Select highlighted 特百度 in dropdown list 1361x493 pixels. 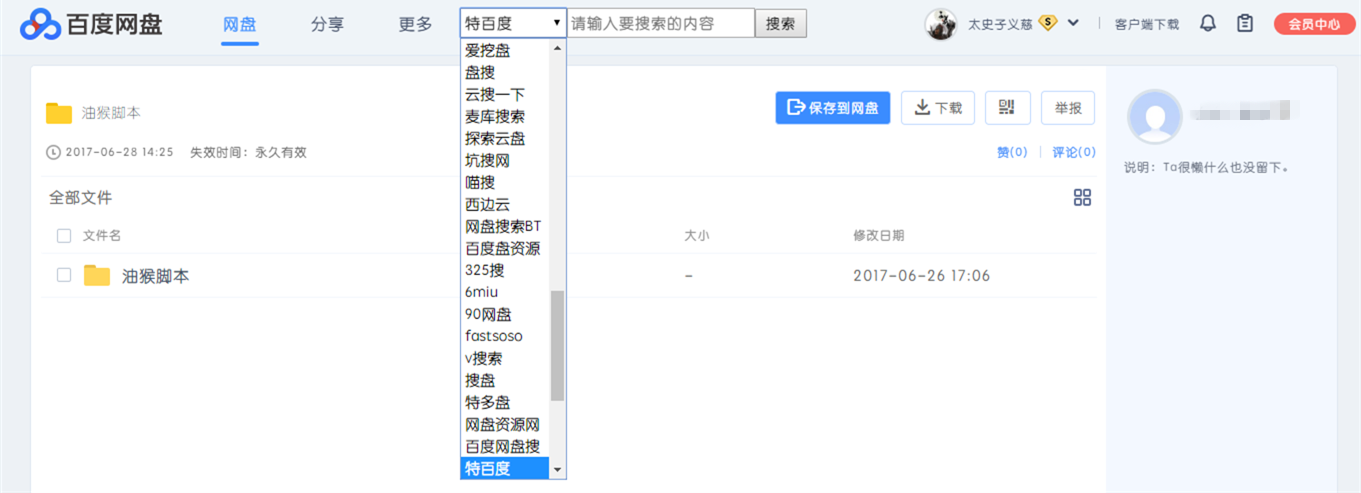(x=506, y=468)
